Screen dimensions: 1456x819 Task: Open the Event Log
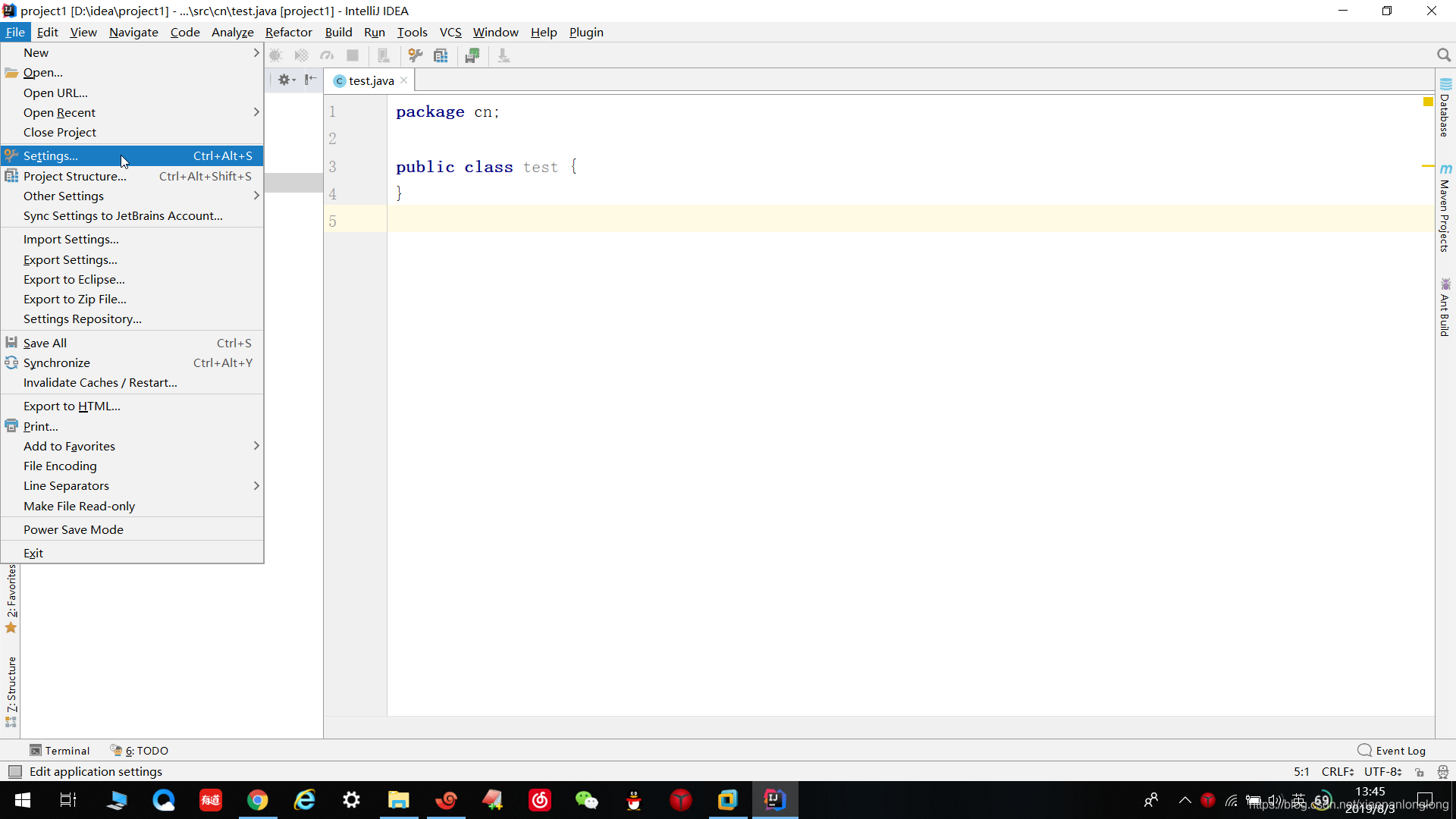coord(1392,751)
